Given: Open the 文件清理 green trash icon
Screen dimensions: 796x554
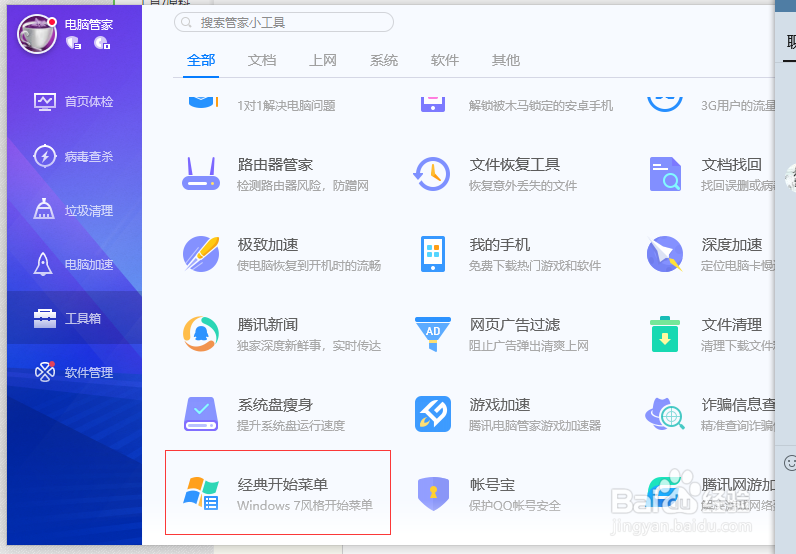Looking at the screenshot, I should [665, 334].
